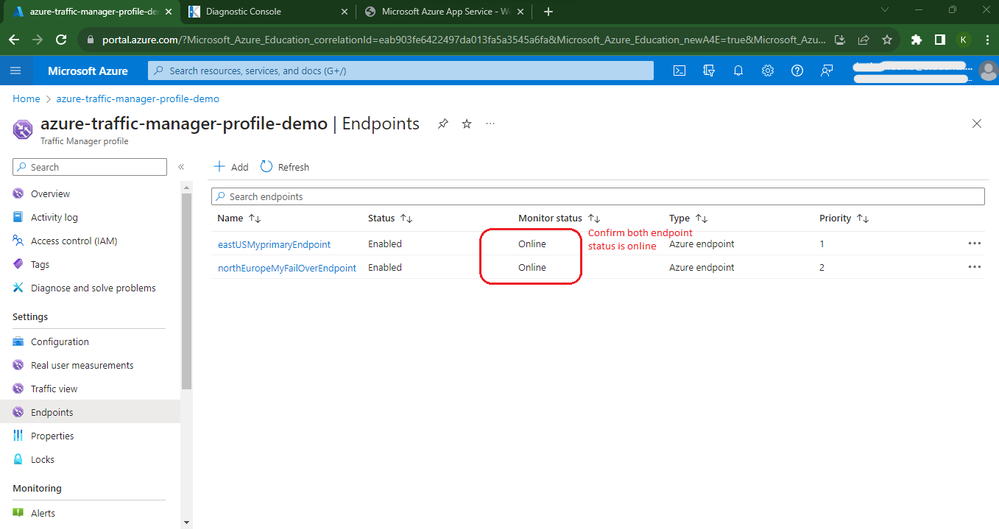Image resolution: width=999 pixels, height=529 pixels.
Task: Open Activity log menu item
Action: click(x=54, y=217)
